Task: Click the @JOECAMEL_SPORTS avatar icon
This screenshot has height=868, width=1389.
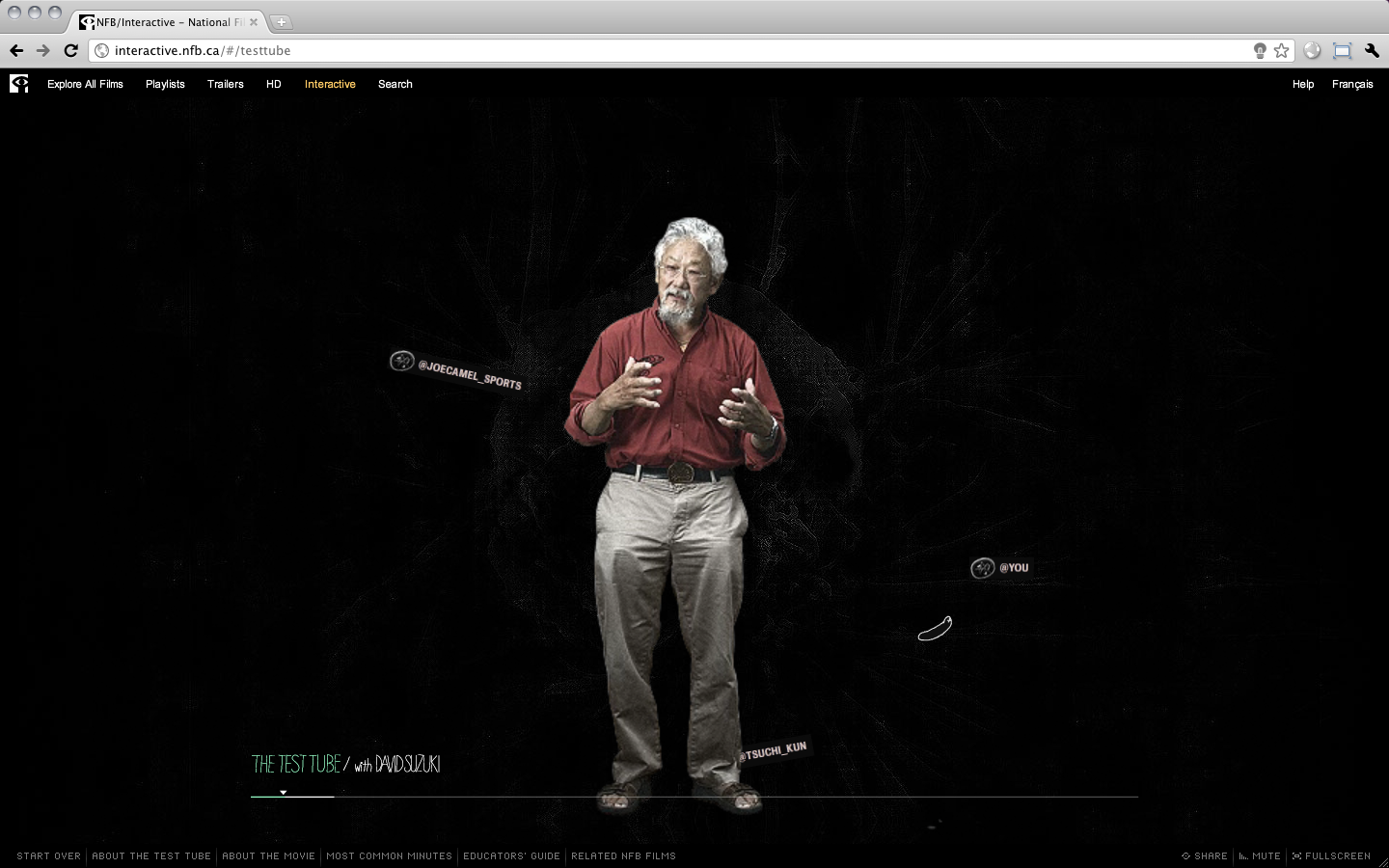Action: (x=401, y=361)
